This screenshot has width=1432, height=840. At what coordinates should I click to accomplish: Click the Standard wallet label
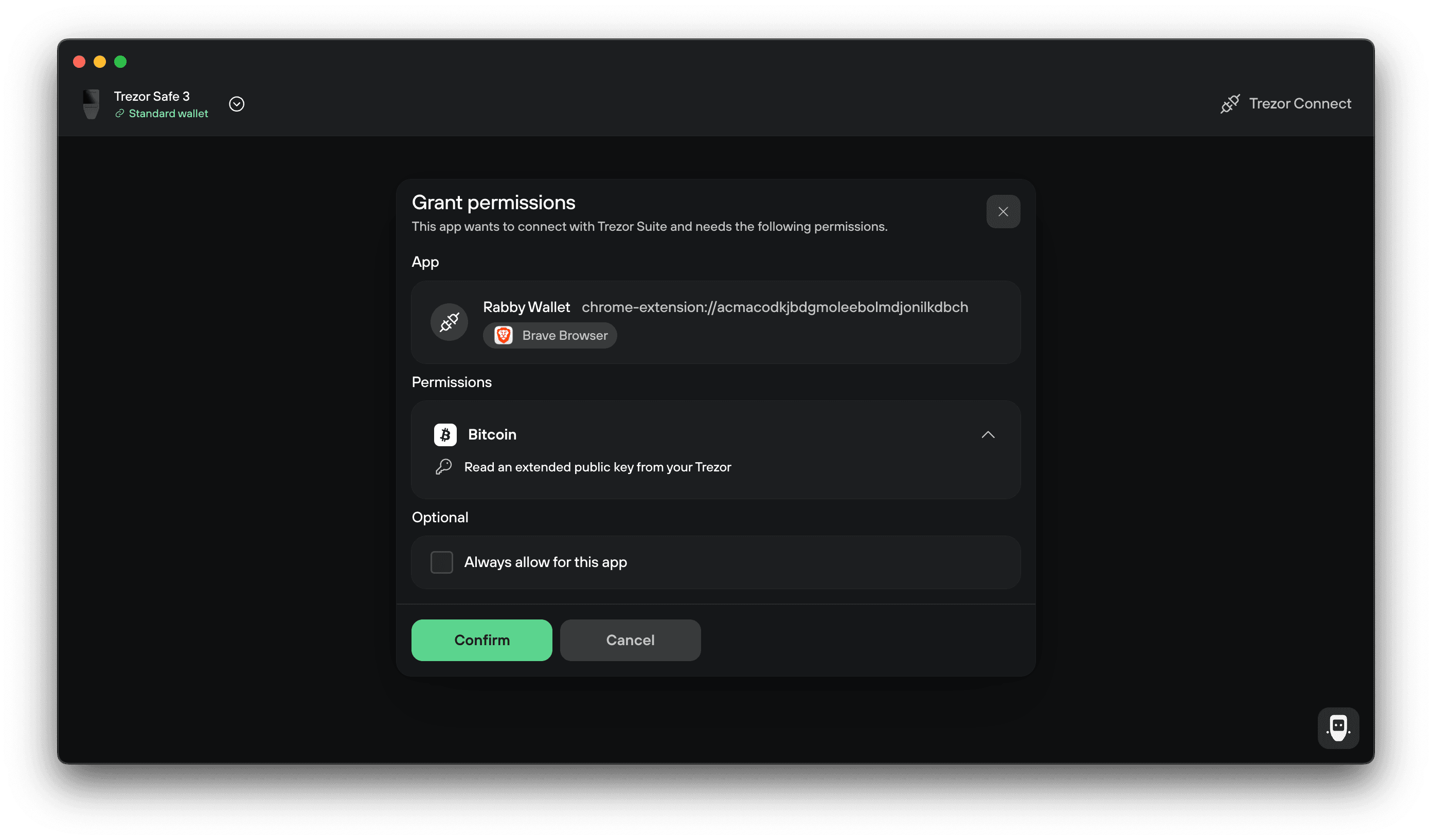[x=168, y=114]
